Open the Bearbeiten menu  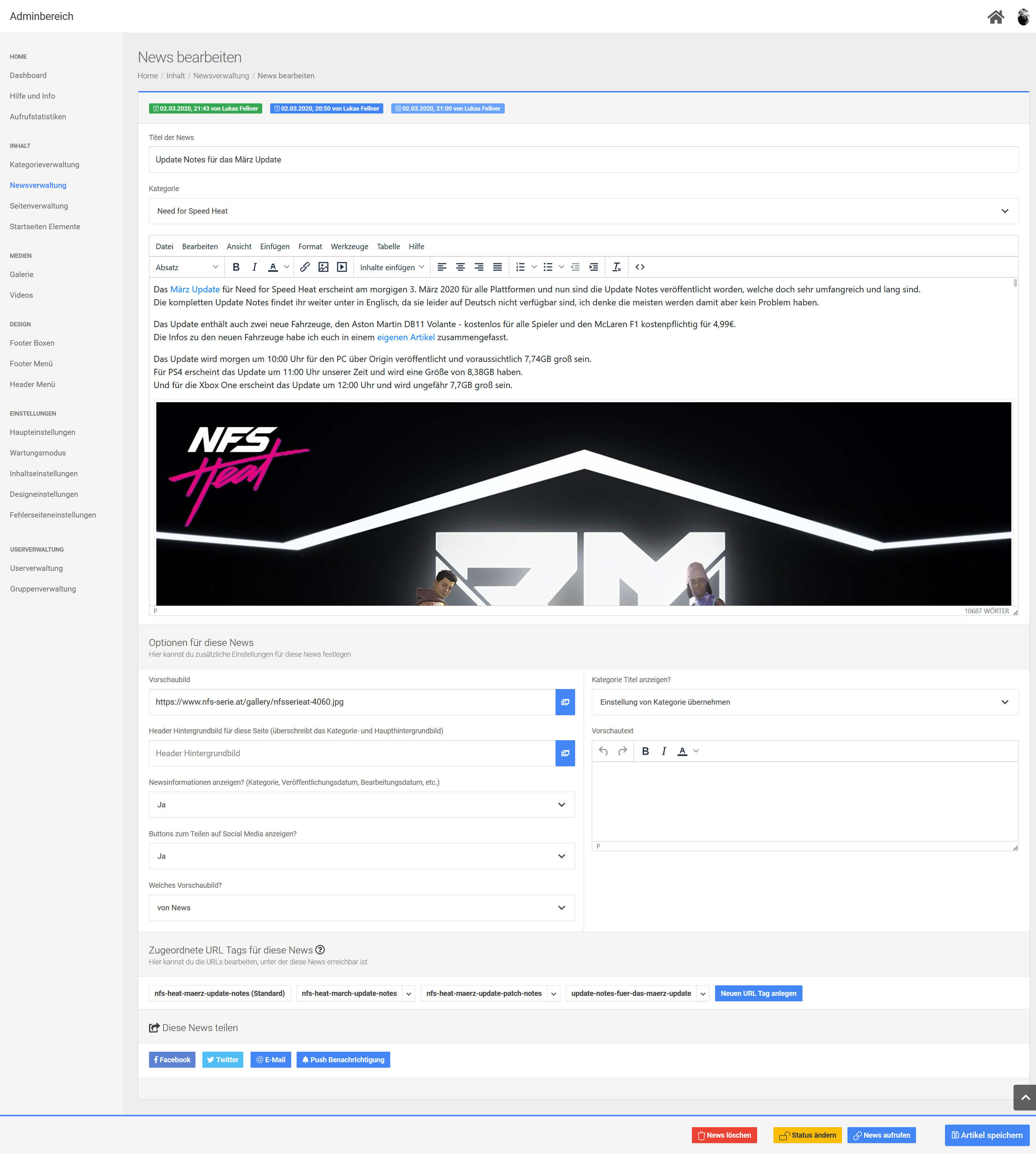[200, 247]
